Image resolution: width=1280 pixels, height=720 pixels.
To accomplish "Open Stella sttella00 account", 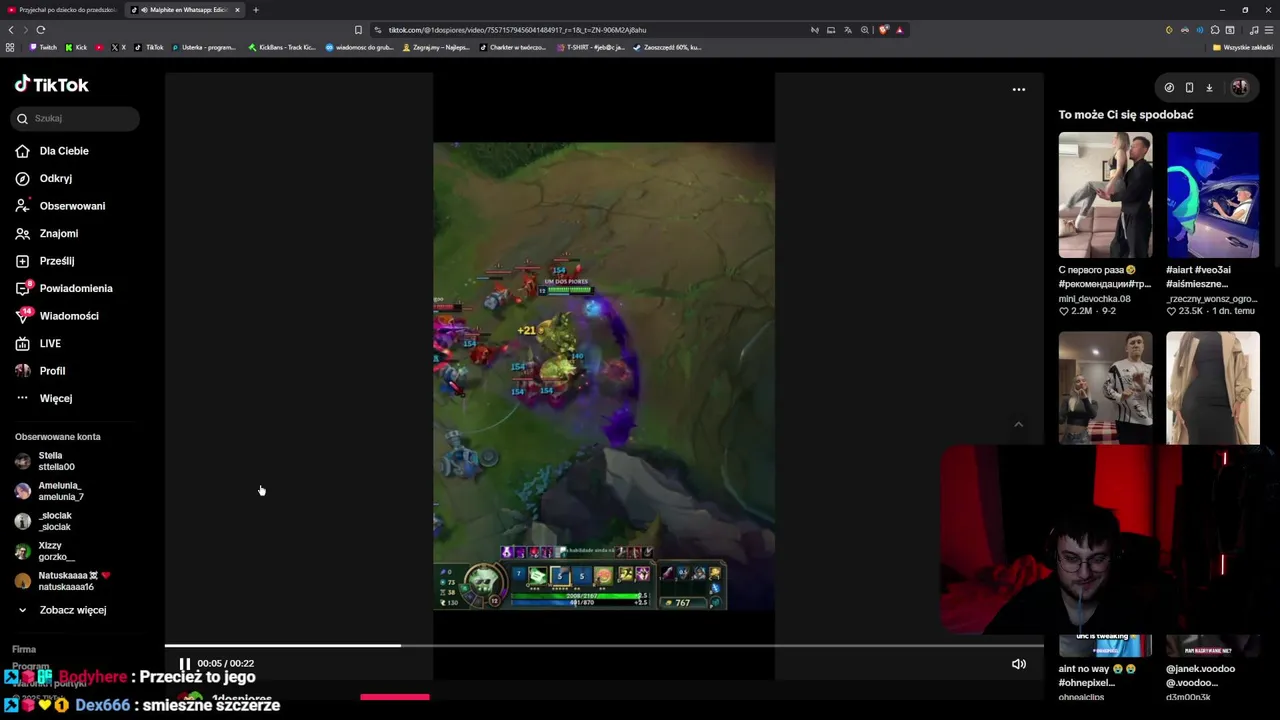I will tap(56, 461).
